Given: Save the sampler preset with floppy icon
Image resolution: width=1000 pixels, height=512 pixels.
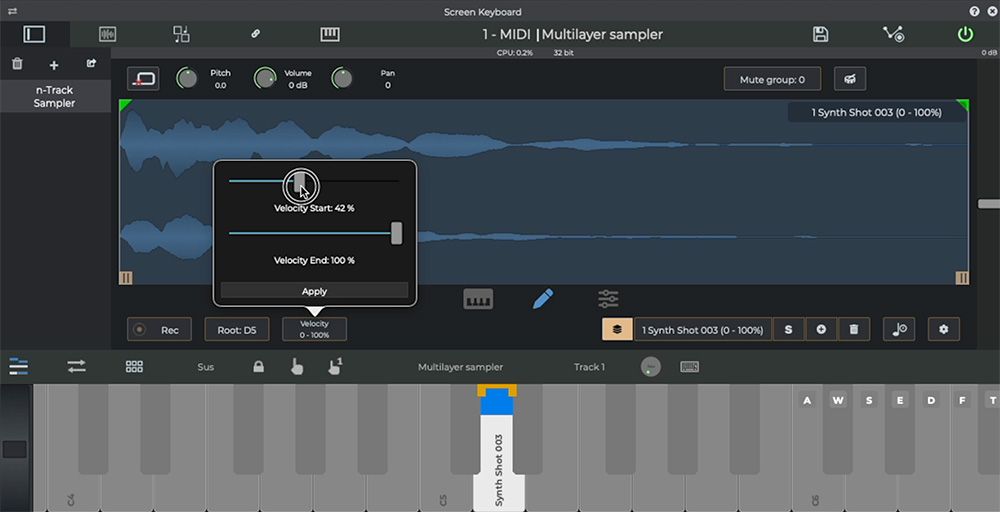Looking at the screenshot, I should tap(821, 34).
